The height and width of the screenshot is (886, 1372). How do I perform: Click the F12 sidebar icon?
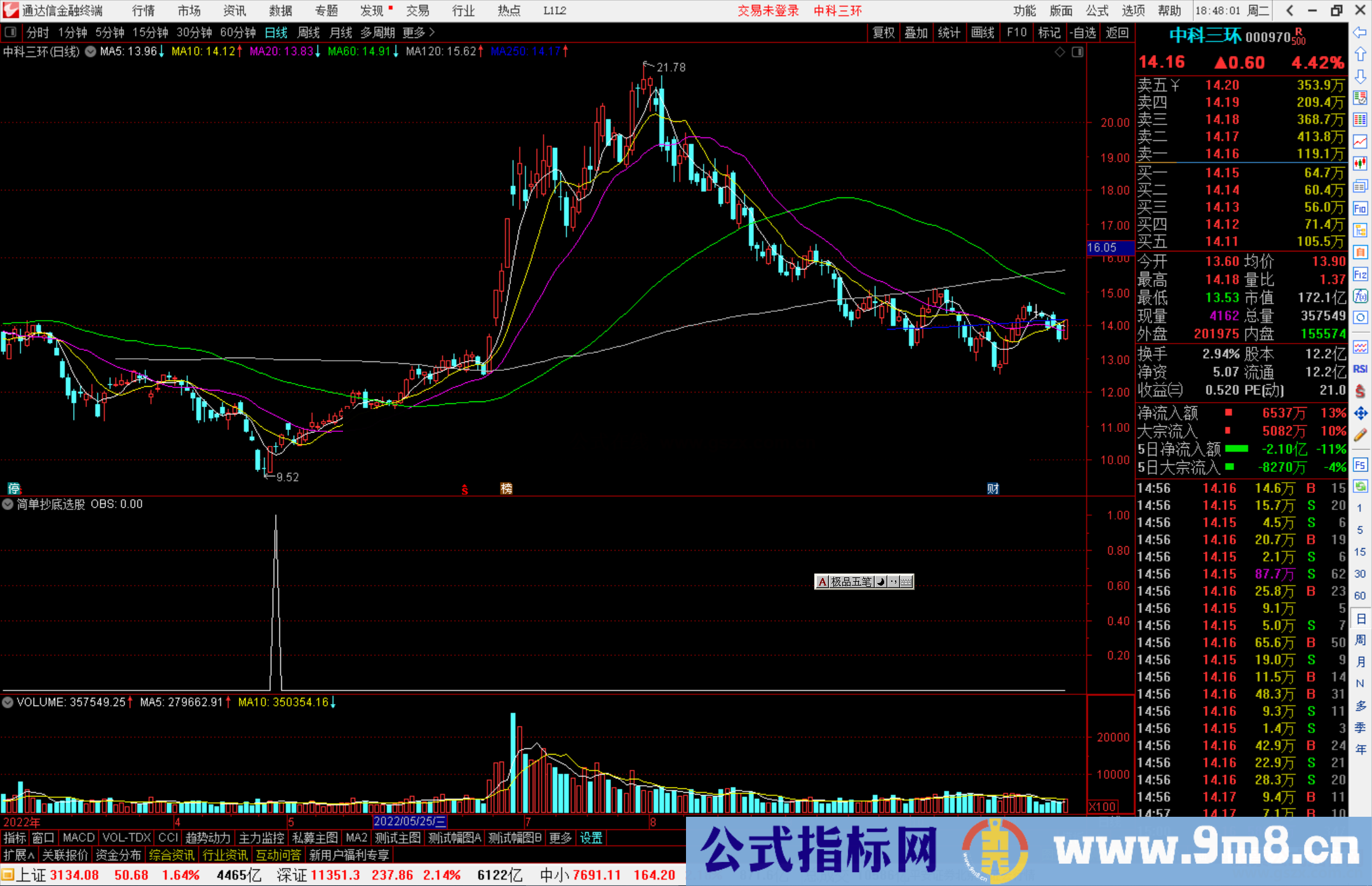coord(1360,274)
